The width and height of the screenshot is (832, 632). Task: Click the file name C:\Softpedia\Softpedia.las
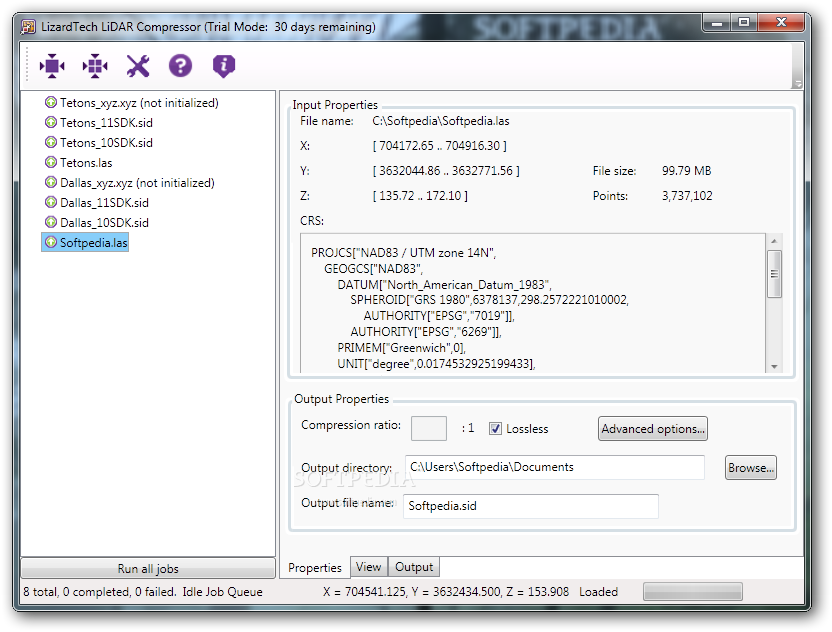(440, 121)
